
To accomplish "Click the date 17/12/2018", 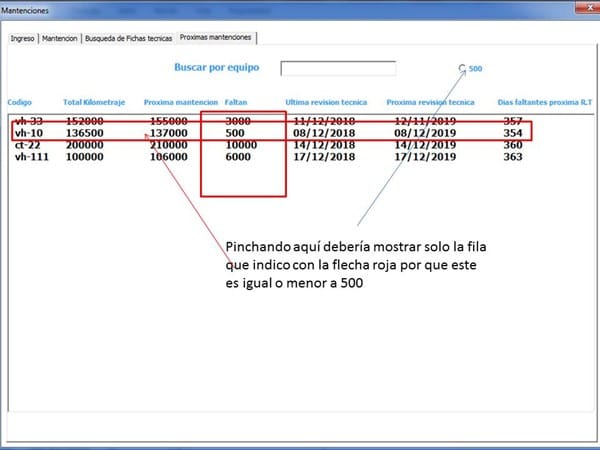I will pos(324,157).
